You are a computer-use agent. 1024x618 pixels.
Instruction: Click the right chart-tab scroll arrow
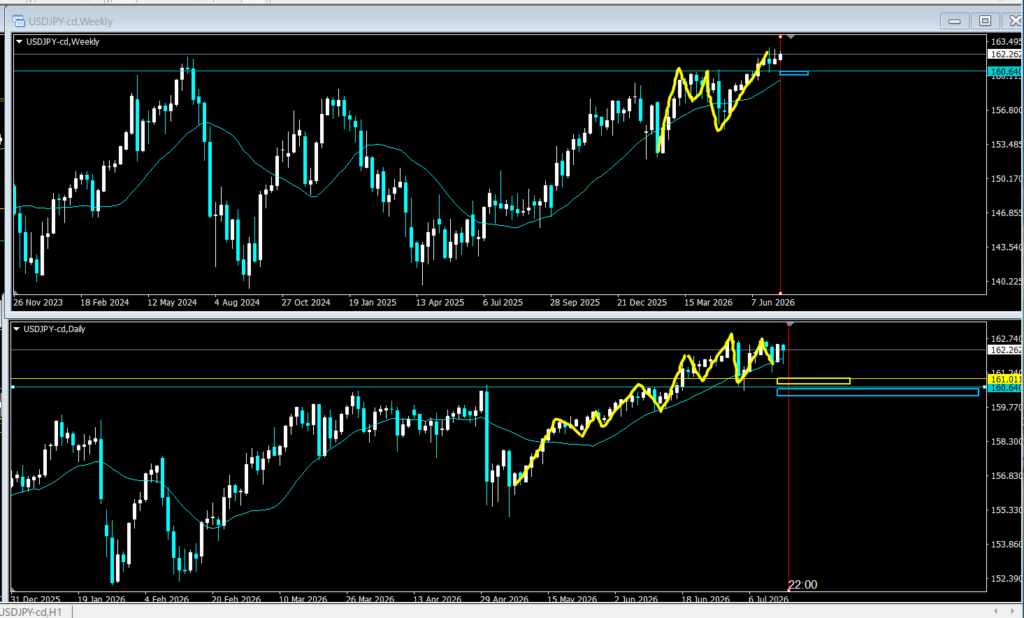(x=1013, y=611)
